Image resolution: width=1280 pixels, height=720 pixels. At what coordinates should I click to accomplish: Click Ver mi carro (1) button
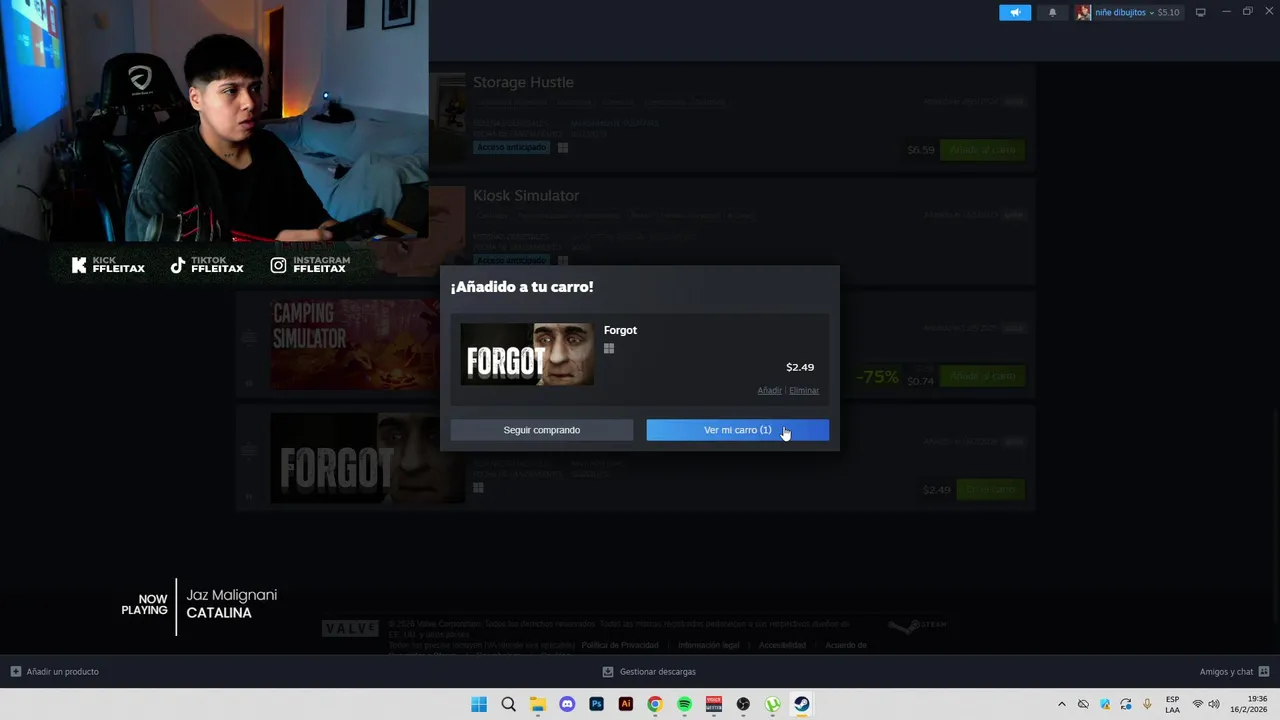[x=737, y=430]
